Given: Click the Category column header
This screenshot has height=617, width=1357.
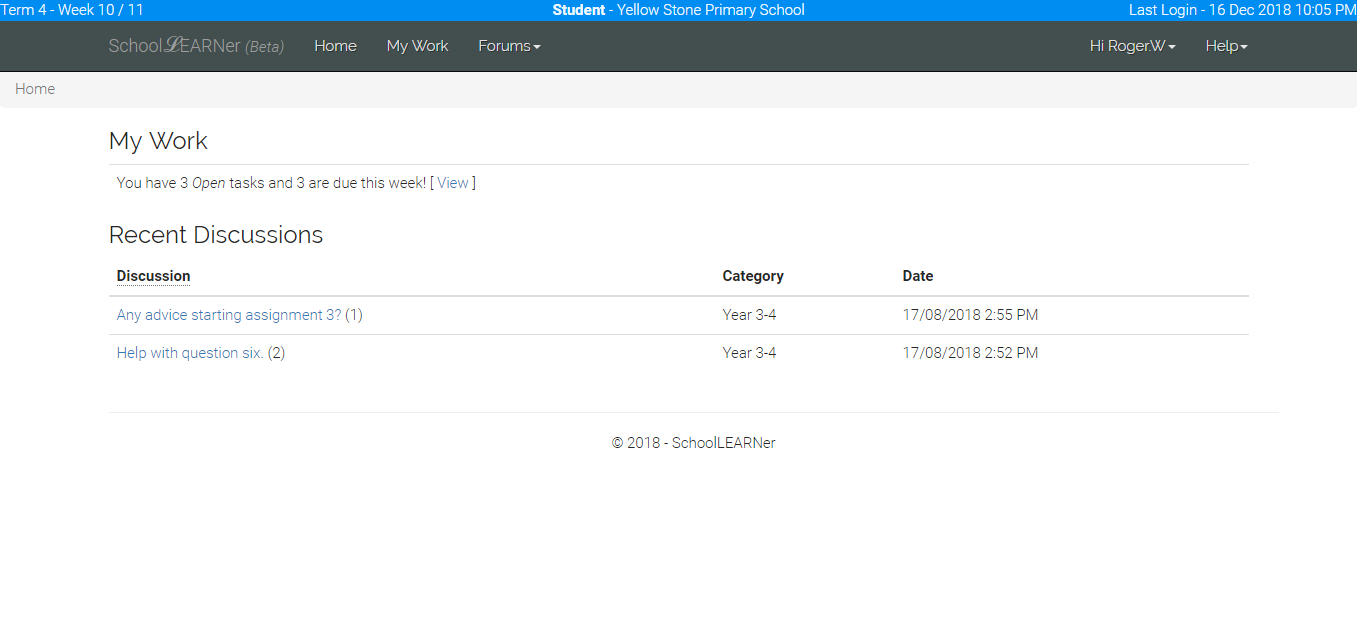Looking at the screenshot, I should pos(753,276).
